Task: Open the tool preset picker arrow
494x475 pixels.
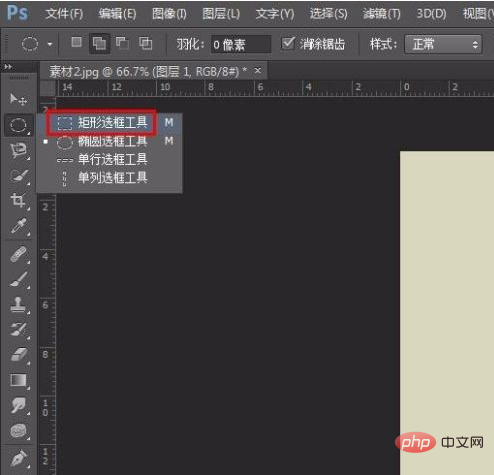Action: 50,44
